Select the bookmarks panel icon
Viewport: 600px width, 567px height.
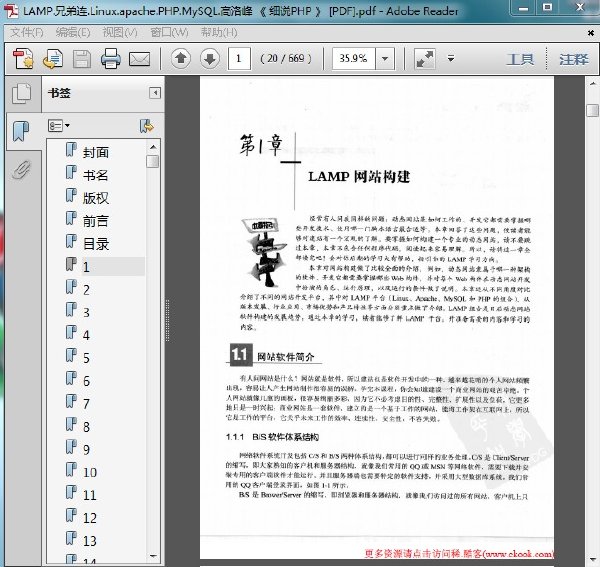(21, 131)
